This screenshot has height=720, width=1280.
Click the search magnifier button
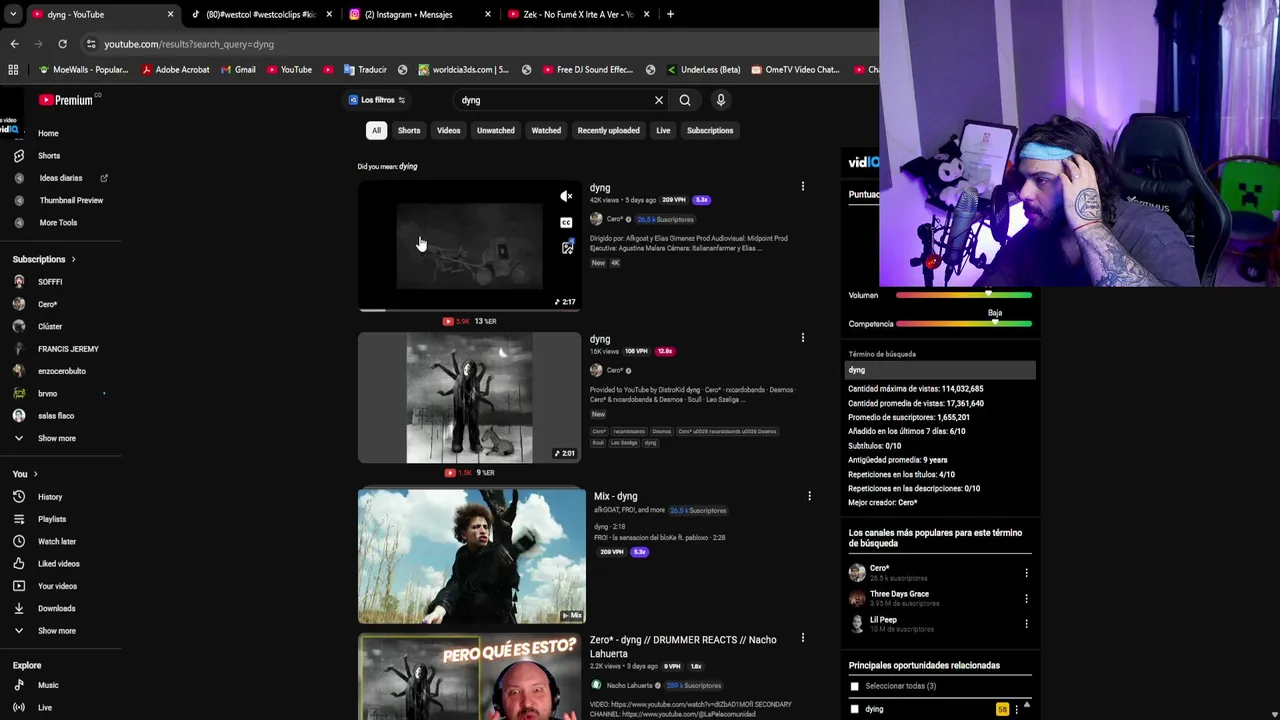pos(685,100)
